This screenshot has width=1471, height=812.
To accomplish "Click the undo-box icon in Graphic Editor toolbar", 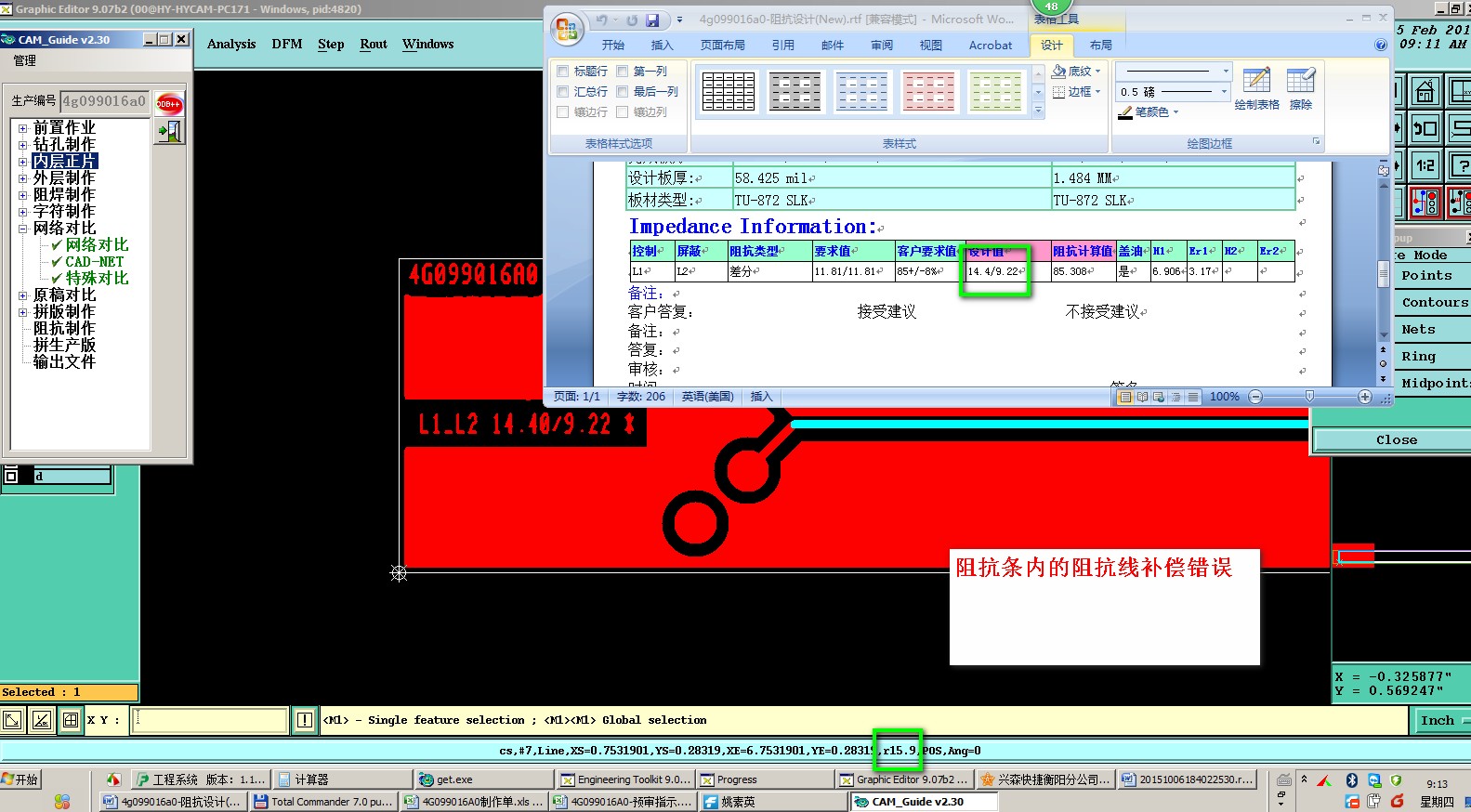I will point(1425,128).
